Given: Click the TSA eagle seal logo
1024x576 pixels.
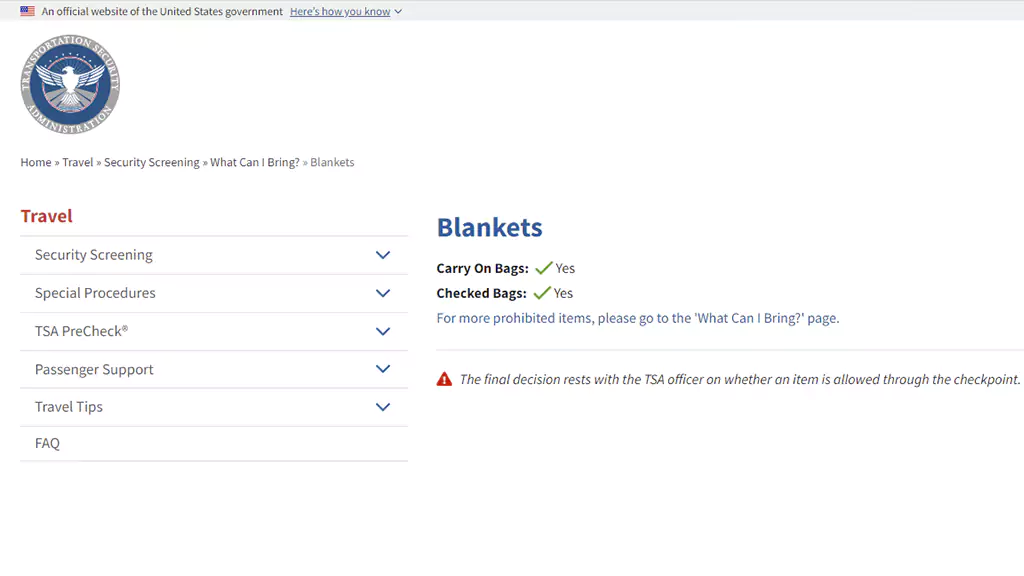Looking at the screenshot, I should 70,84.
